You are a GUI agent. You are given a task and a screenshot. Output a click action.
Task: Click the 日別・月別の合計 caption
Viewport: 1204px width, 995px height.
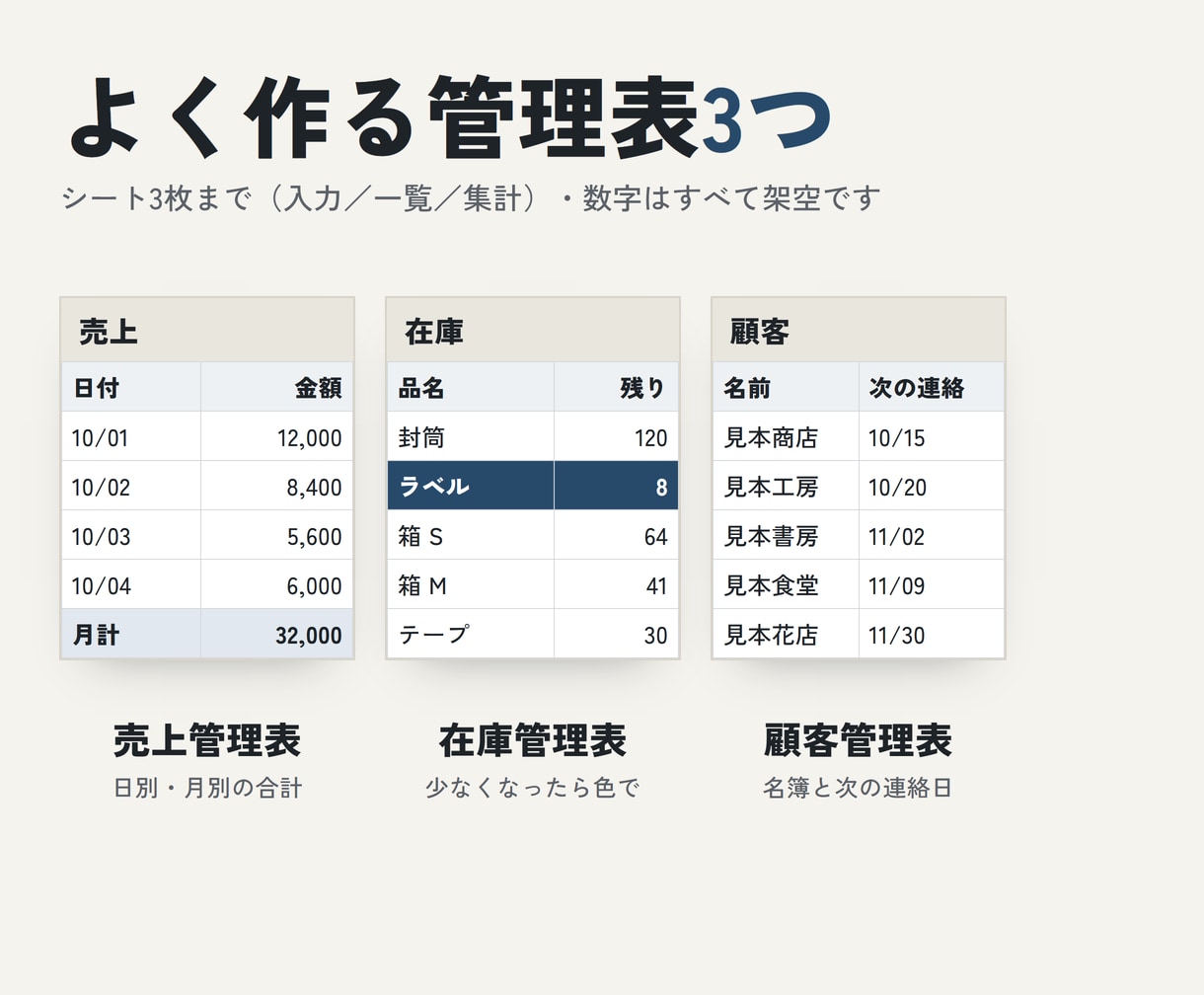point(207,788)
